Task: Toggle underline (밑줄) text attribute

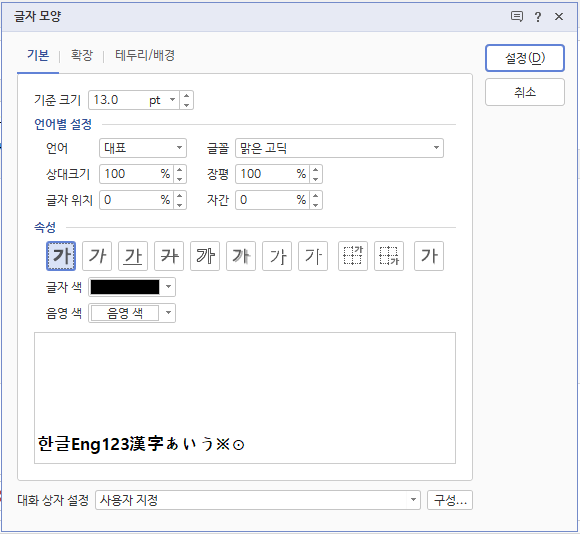Action: (133, 256)
